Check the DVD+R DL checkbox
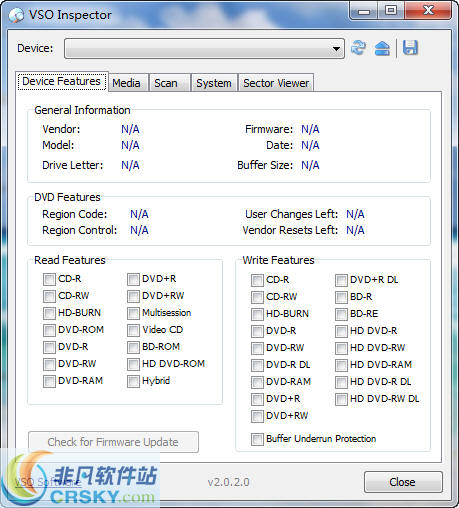Image resolution: width=459 pixels, height=508 pixels. pyautogui.click(x=341, y=280)
